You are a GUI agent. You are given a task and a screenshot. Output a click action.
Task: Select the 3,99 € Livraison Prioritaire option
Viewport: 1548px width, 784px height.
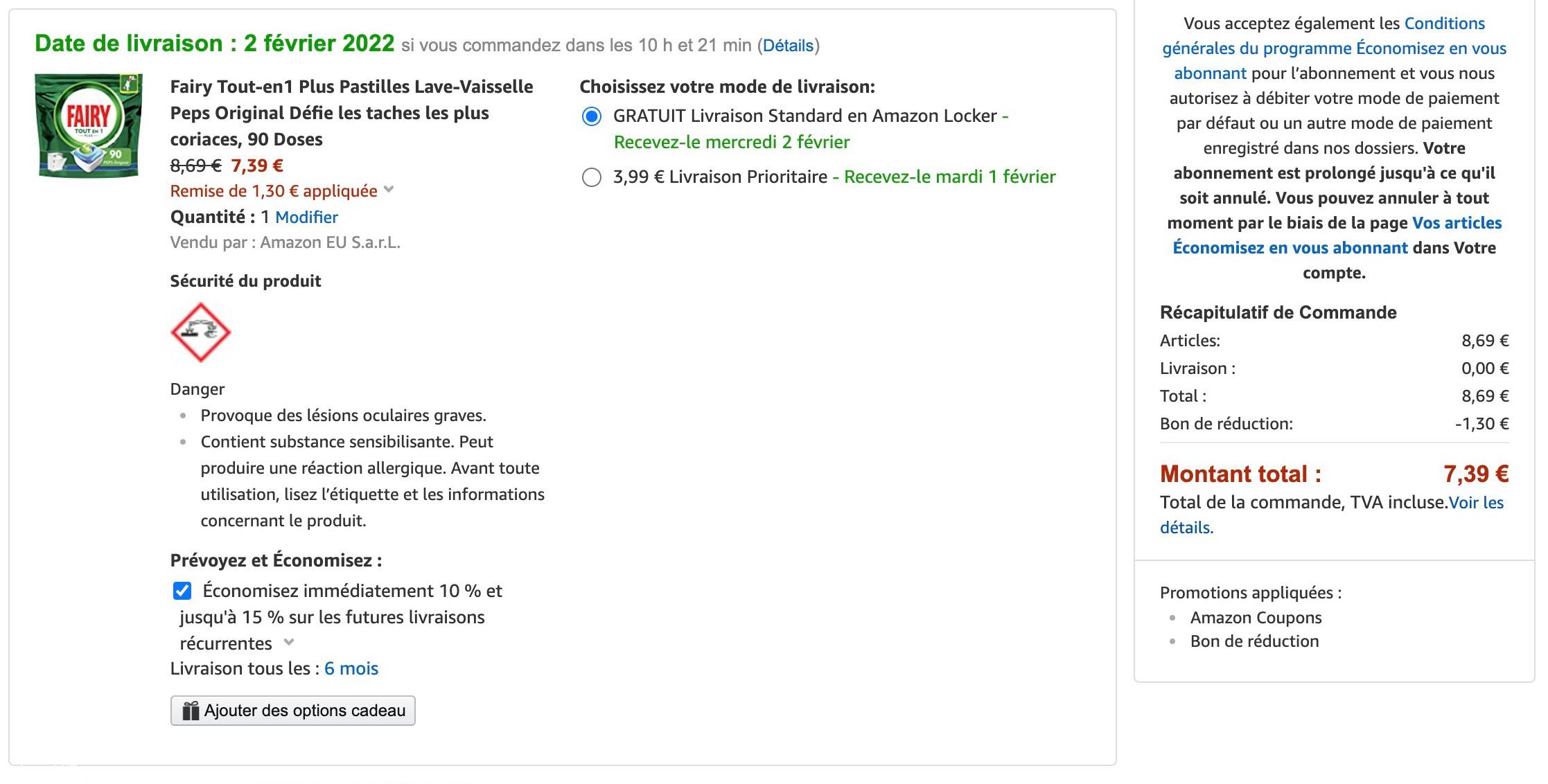pos(591,177)
